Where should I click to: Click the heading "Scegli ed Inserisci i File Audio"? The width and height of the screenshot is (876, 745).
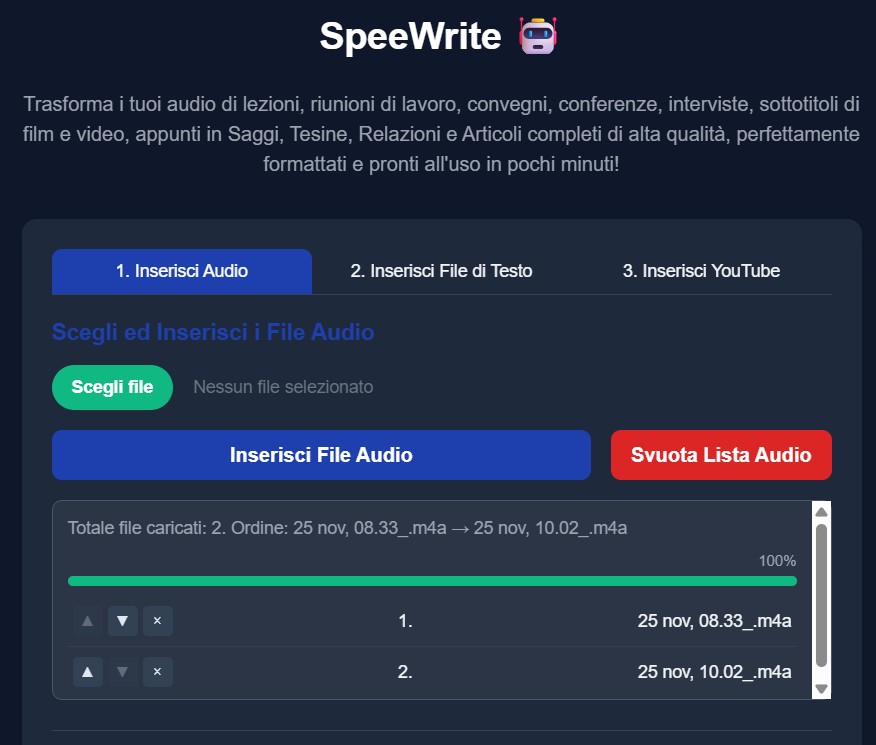coord(213,332)
